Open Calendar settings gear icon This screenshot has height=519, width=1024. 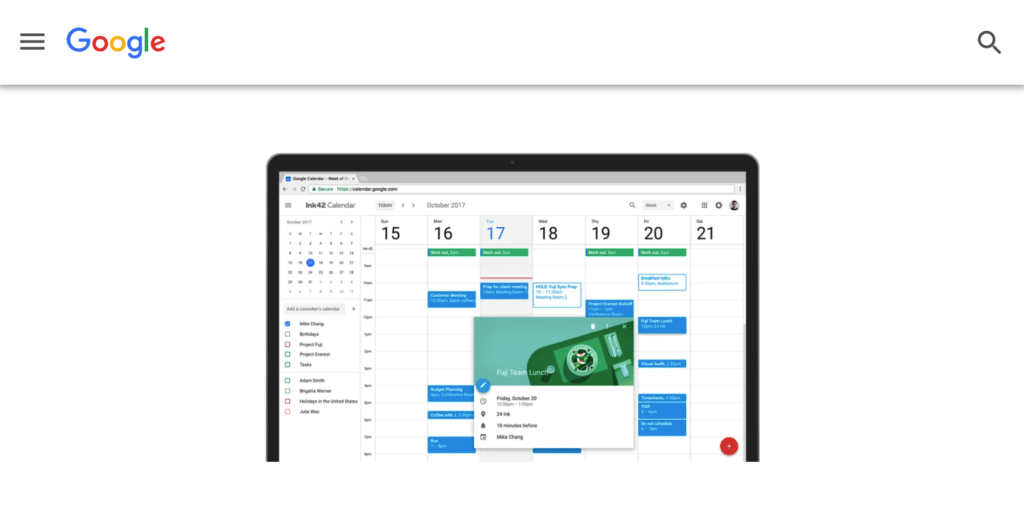point(684,205)
